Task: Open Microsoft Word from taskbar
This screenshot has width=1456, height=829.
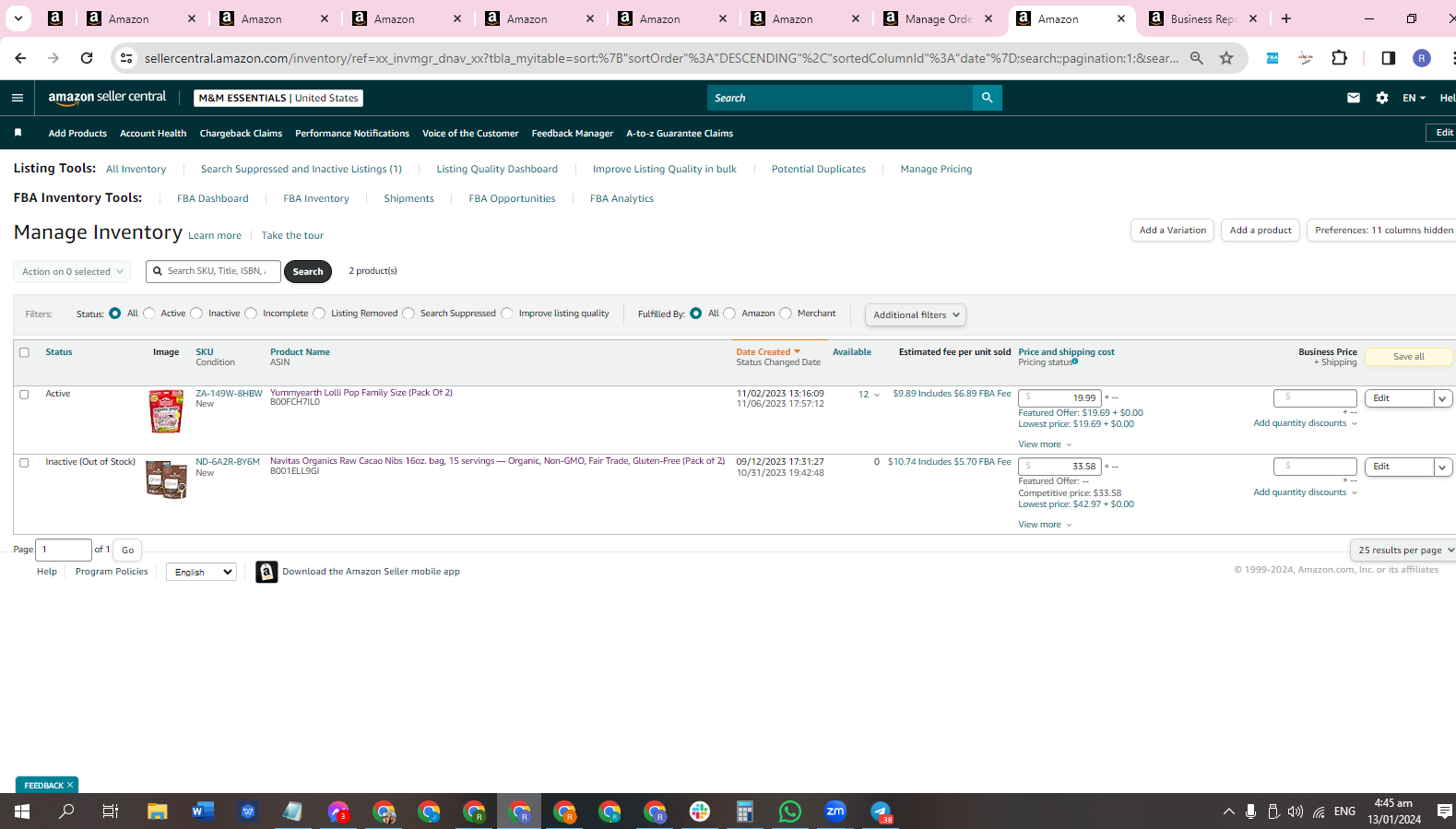Action: pos(202,811)
